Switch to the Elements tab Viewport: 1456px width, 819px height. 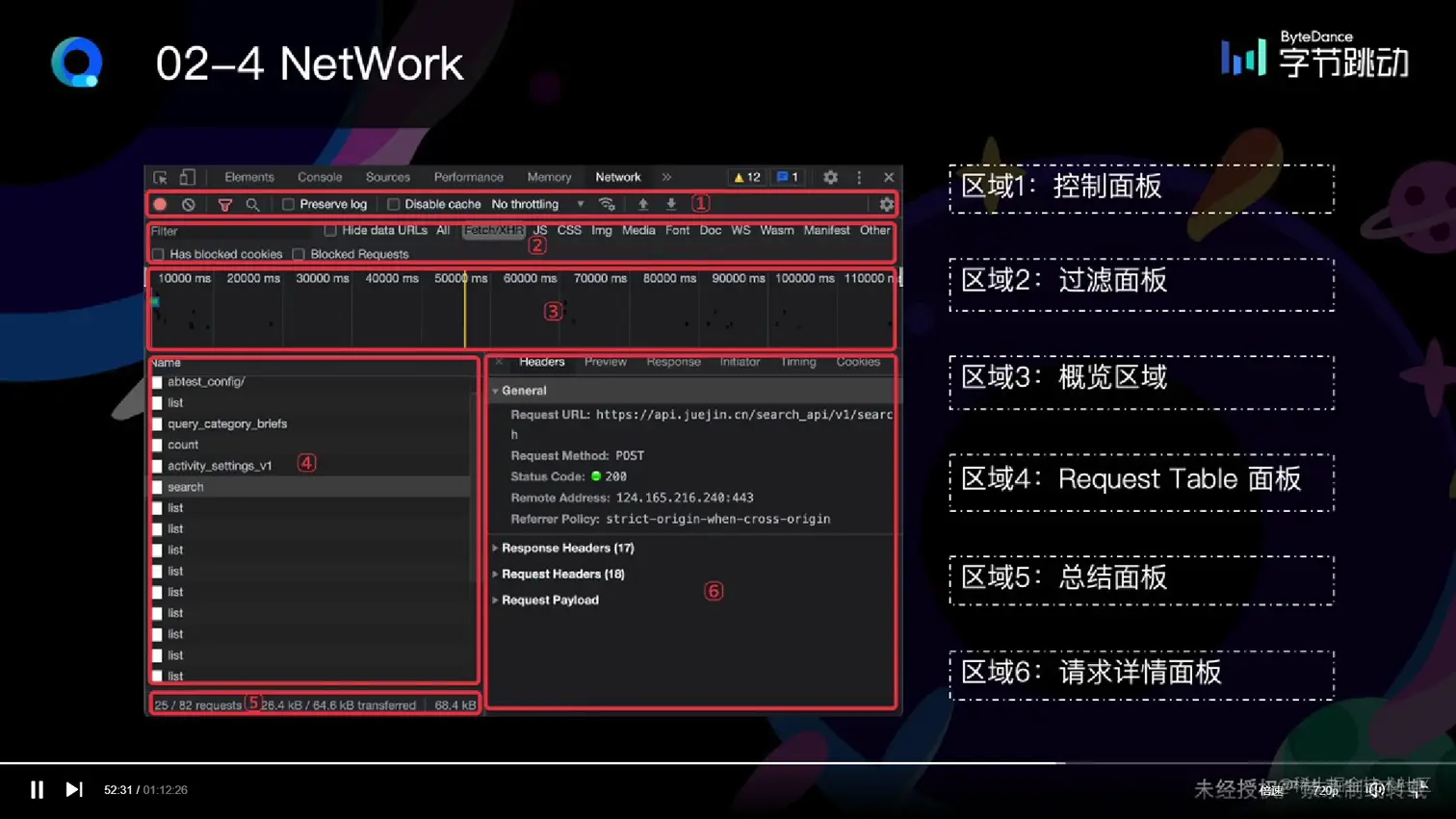[249, 177]
